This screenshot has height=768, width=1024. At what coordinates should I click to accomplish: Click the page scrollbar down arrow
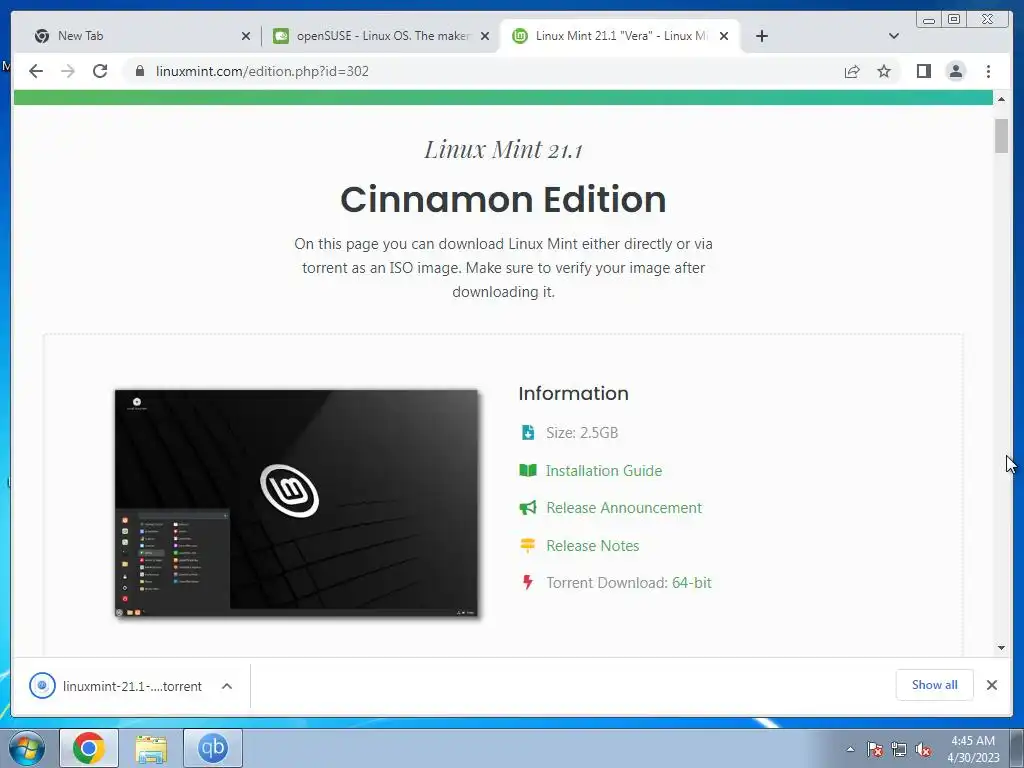(1001, 648)
